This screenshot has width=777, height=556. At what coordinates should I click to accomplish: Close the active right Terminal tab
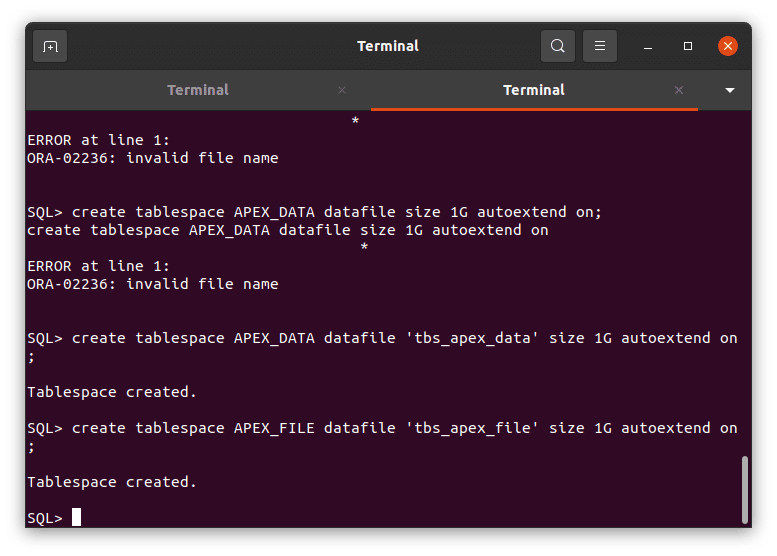(x=679, y=90)
